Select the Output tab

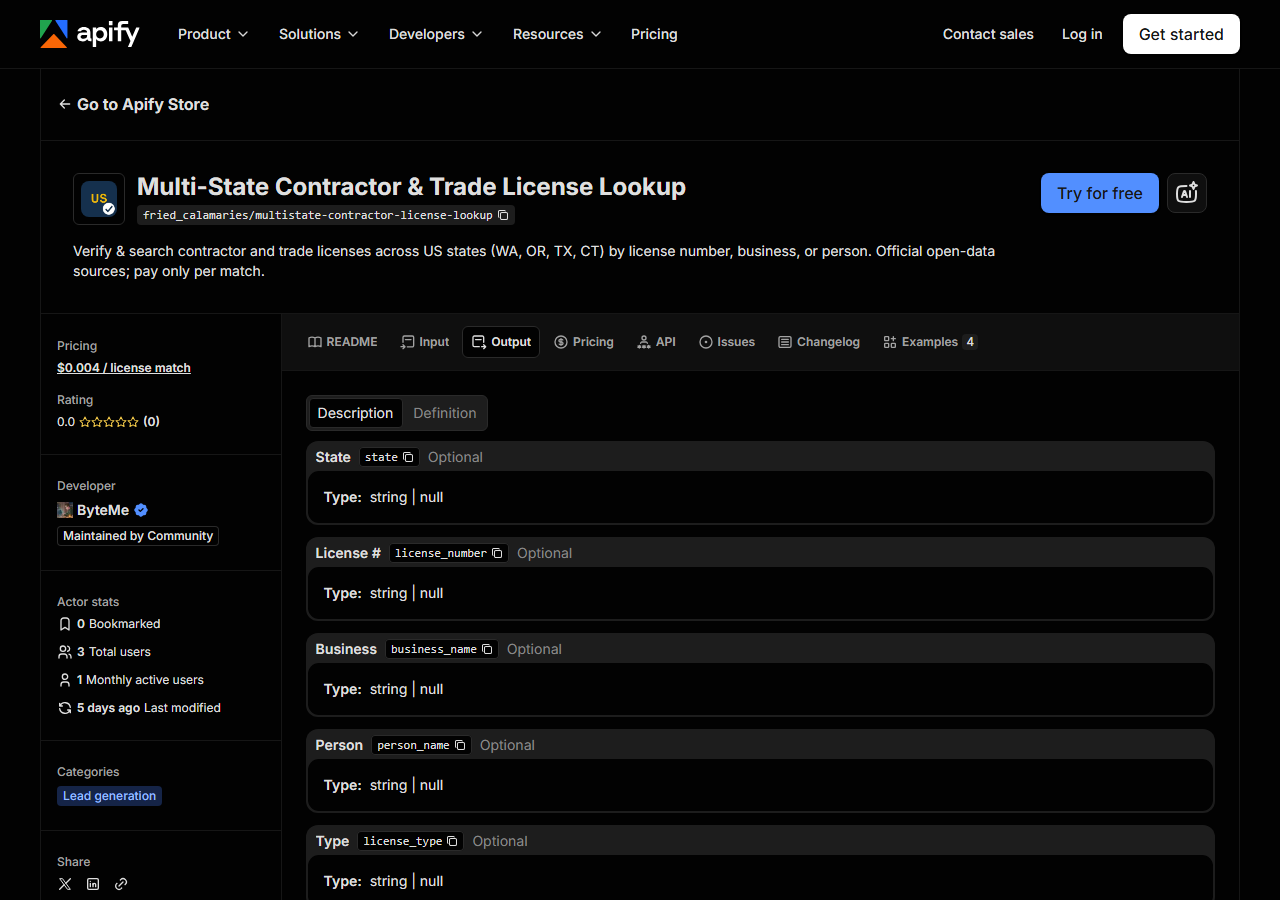(x=501, y=342)
